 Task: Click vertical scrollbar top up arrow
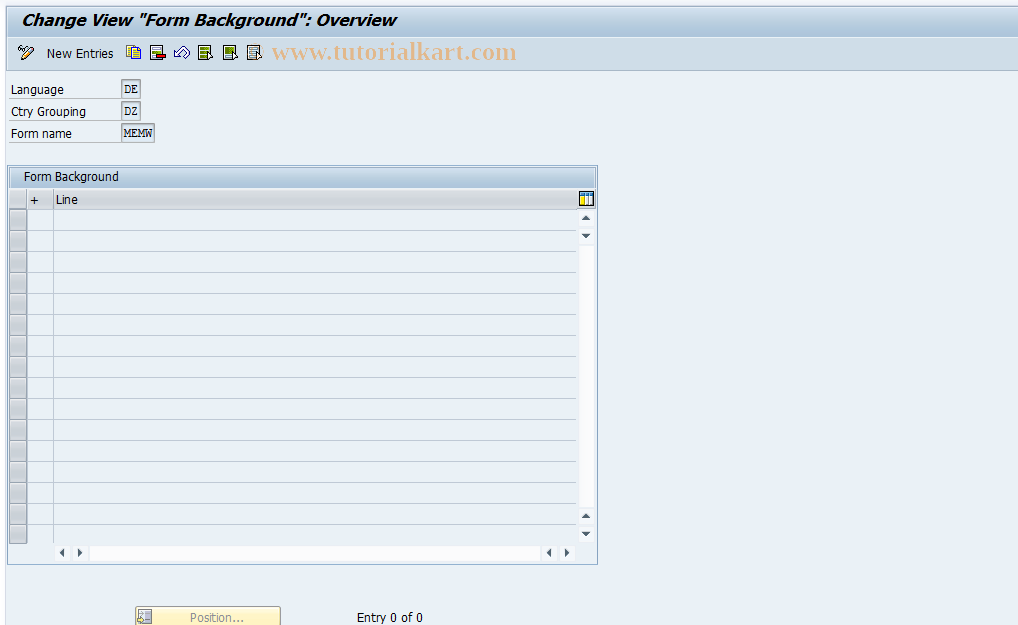pyautogui.click(x=586, y=218)
